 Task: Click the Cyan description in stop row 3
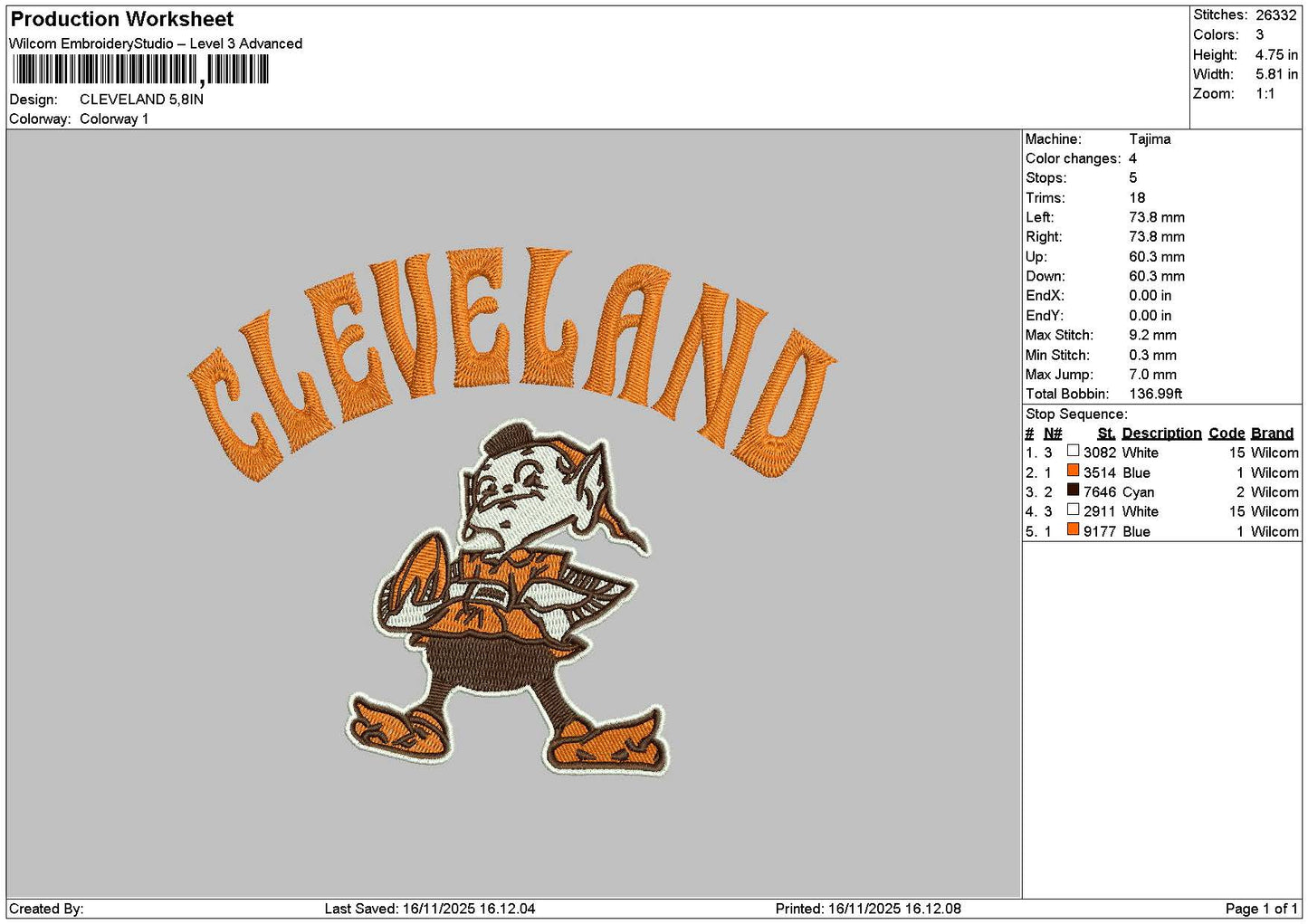point(1138,493)
